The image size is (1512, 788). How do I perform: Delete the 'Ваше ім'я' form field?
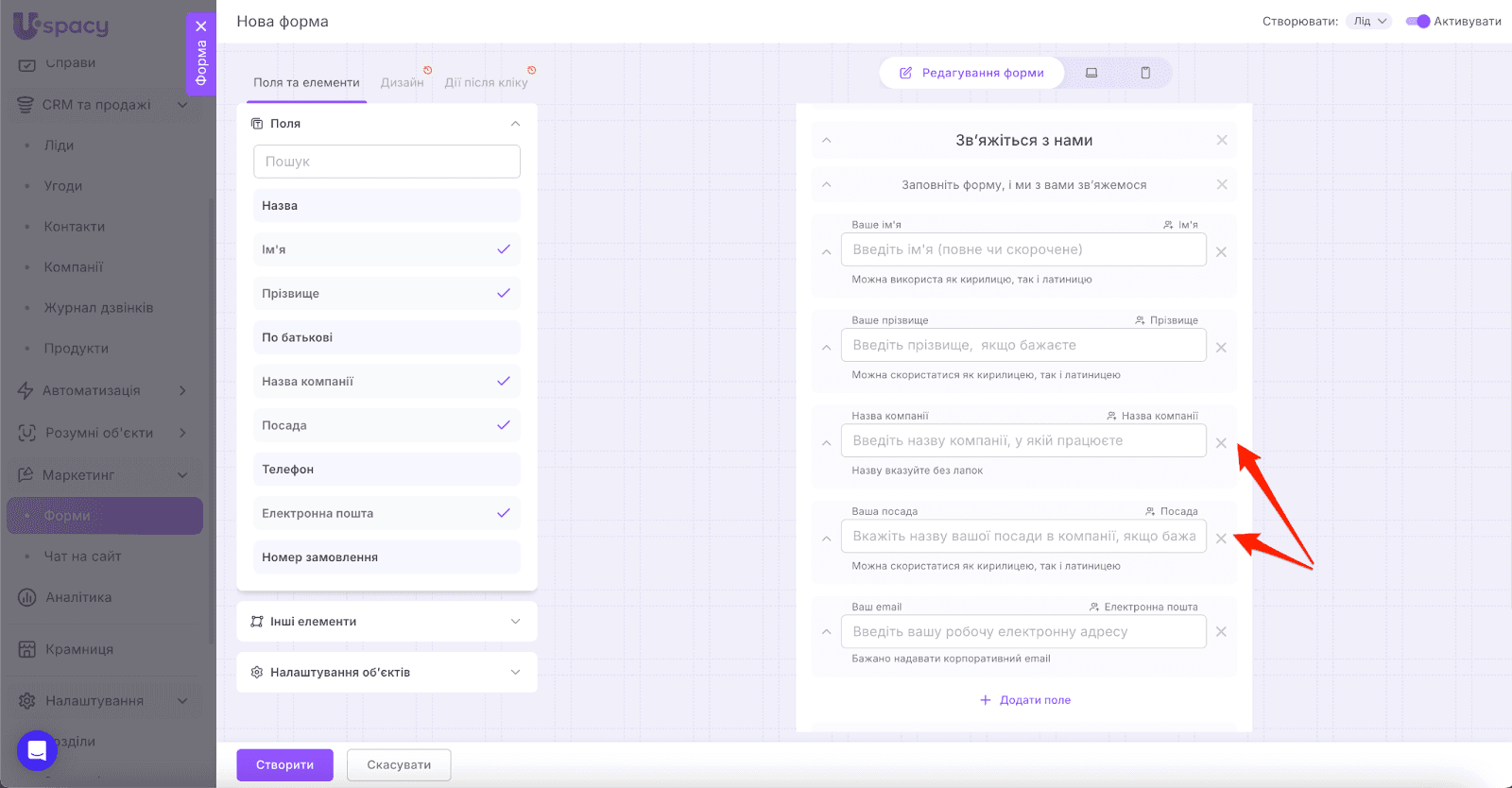pyautogui.click(x=1221, y=252)
